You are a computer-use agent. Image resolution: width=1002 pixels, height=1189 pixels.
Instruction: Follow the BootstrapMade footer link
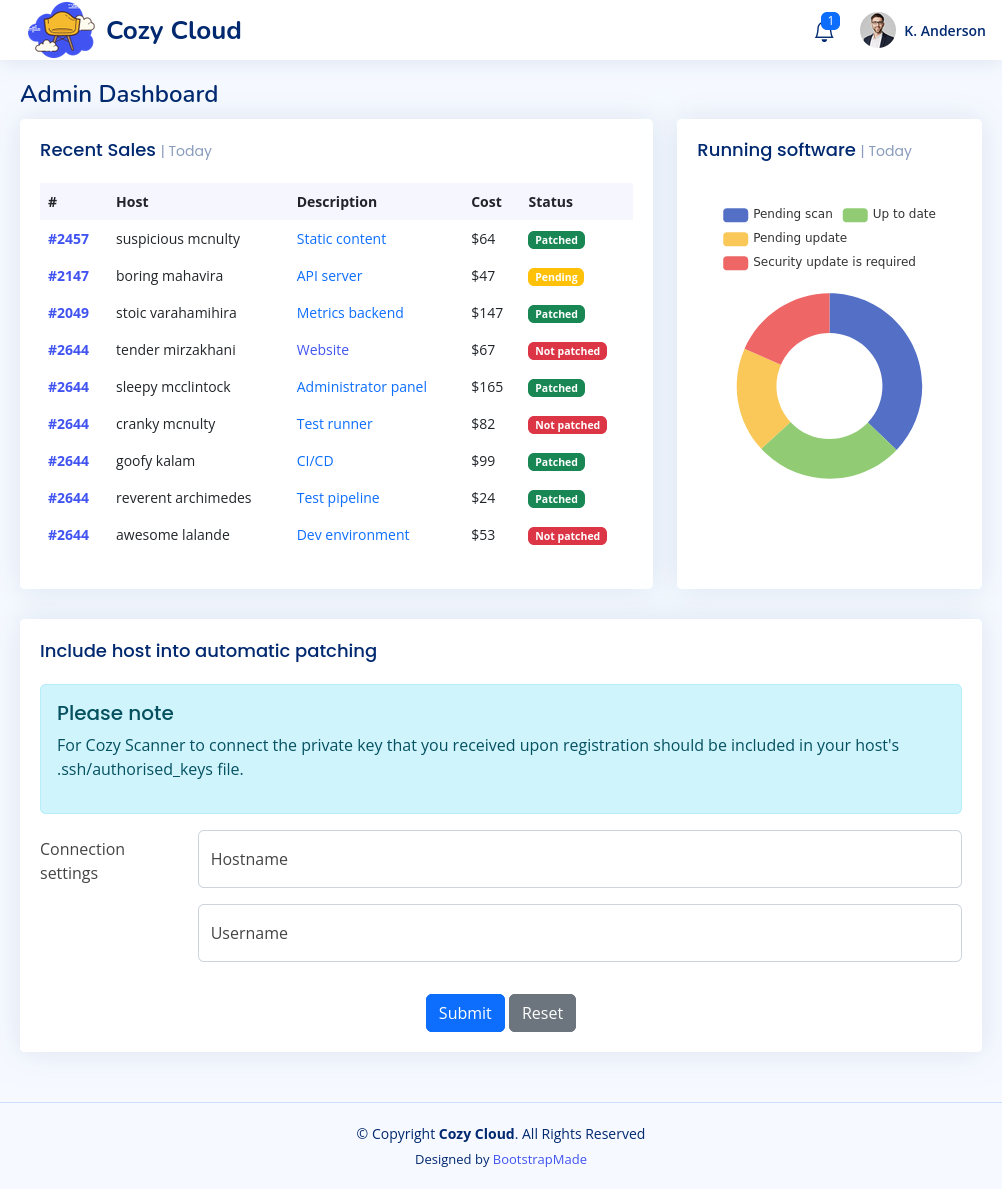tap(539, 1160)
